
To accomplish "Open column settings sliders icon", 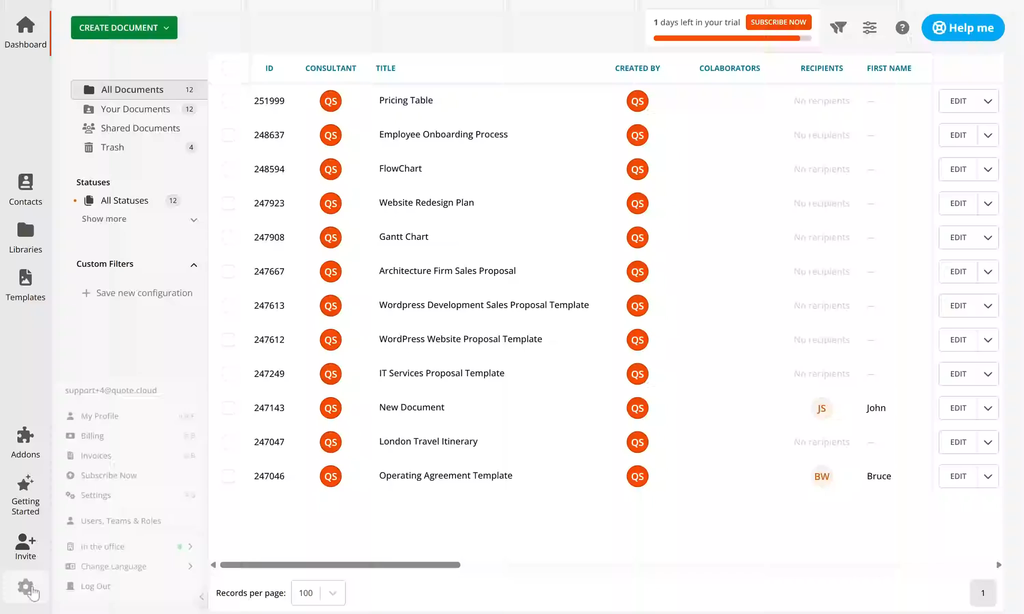I will click(870, 28).
